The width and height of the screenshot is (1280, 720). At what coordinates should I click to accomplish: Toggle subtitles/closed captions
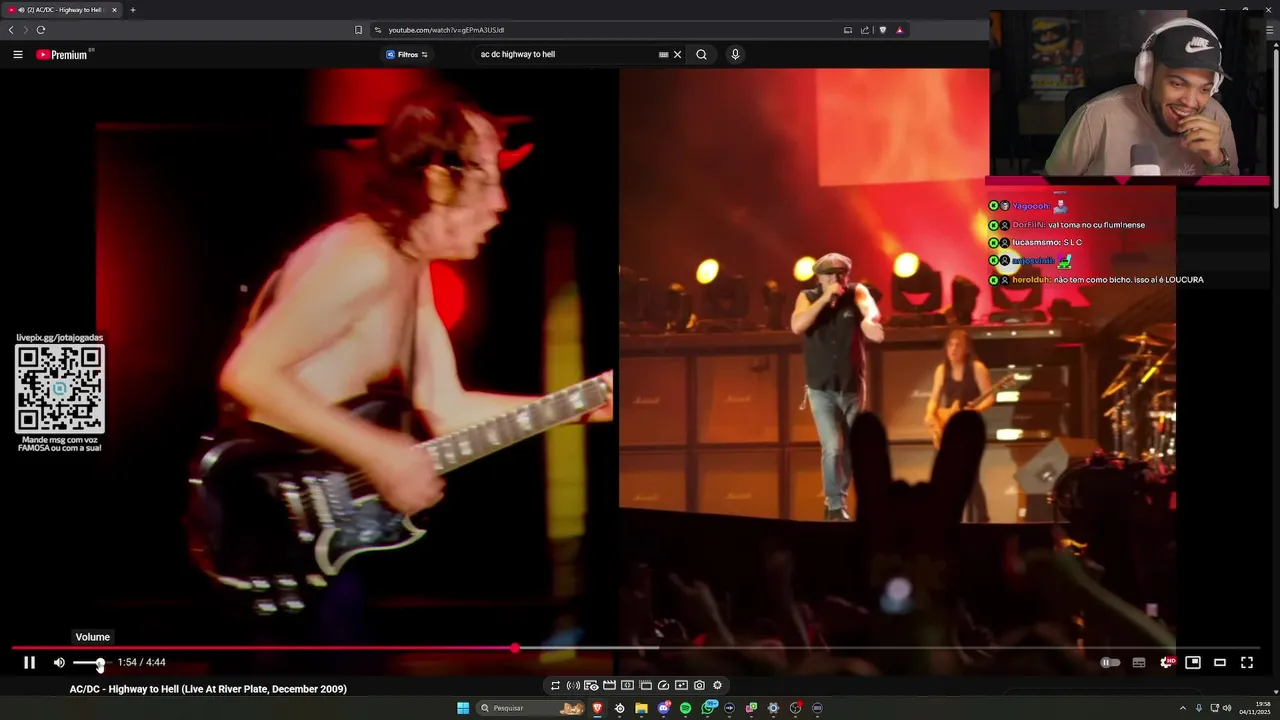(x=1139, y=662)
